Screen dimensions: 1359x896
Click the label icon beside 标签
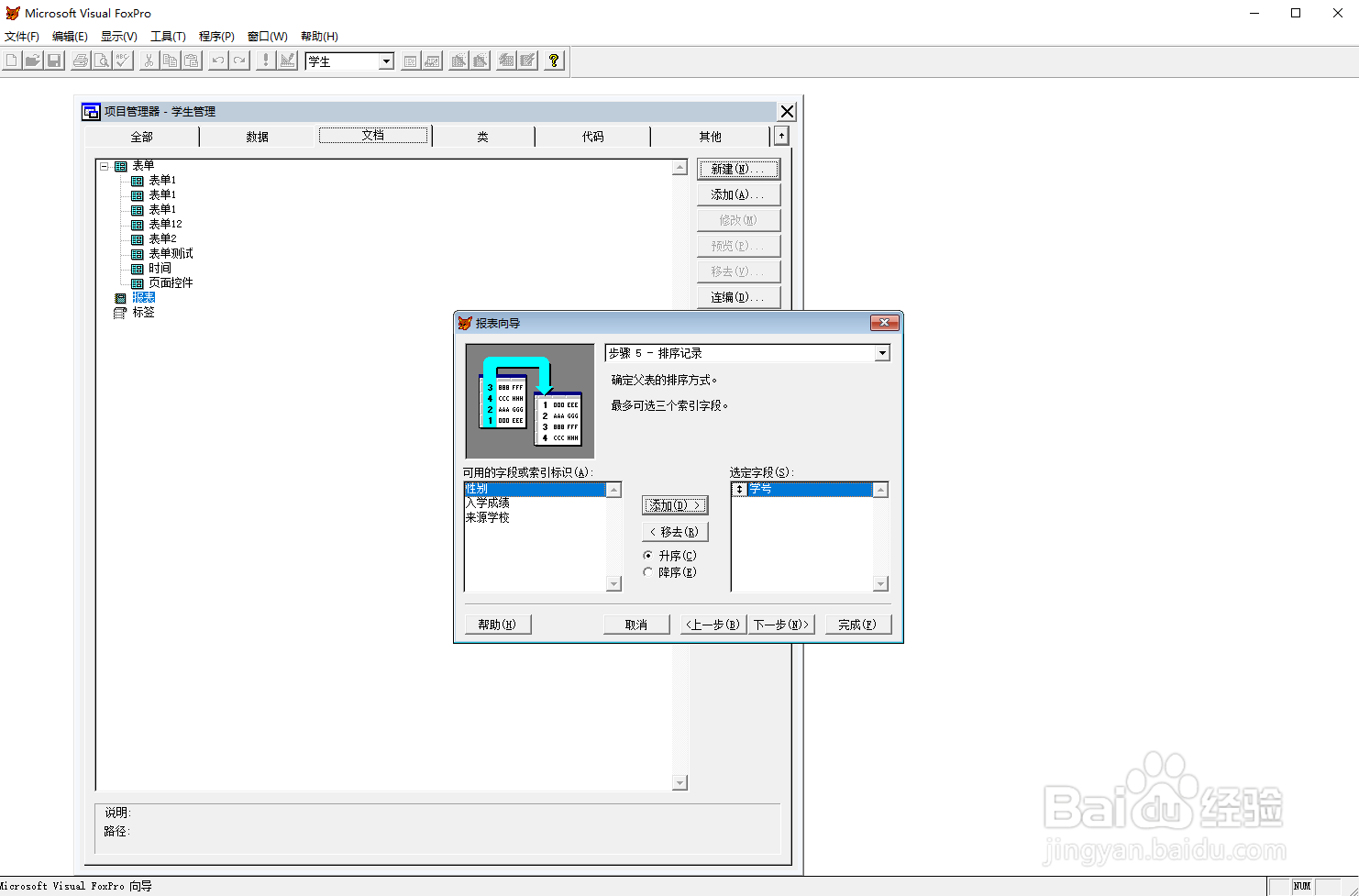coord(120,313)
